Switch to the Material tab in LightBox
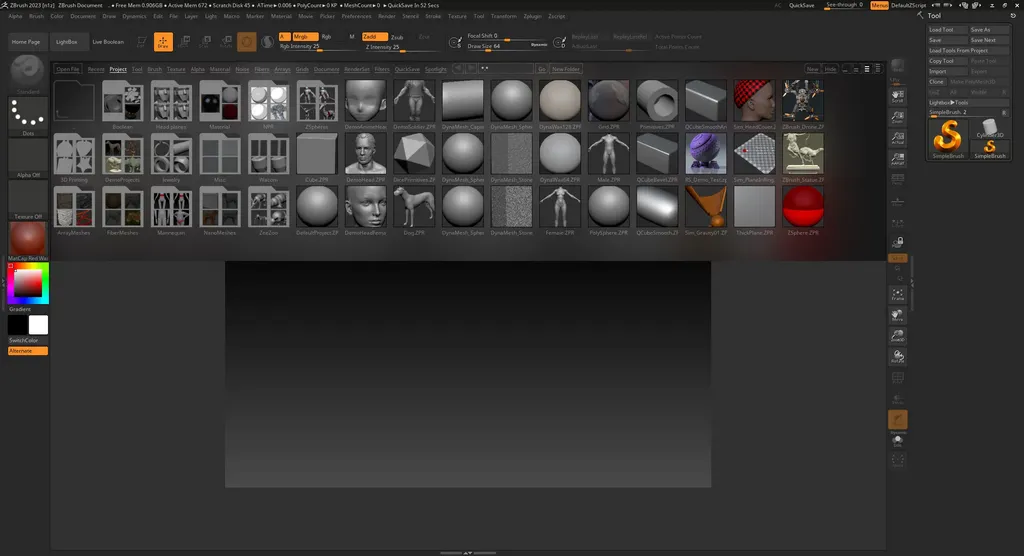This screenshot has width=1024, height=556. click(220, 69)
